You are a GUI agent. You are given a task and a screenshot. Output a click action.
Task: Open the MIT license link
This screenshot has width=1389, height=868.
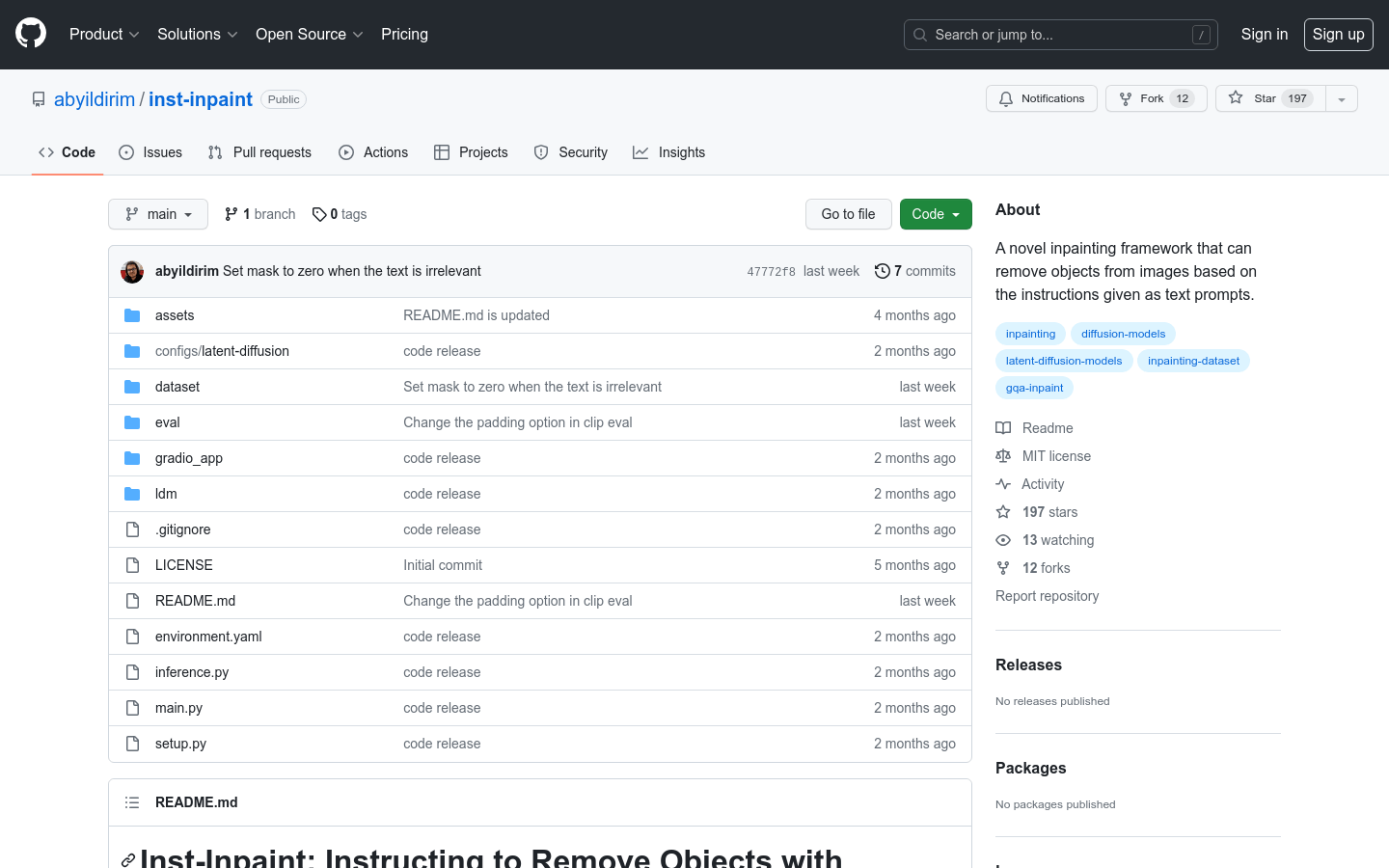(x=1044, y=456)
